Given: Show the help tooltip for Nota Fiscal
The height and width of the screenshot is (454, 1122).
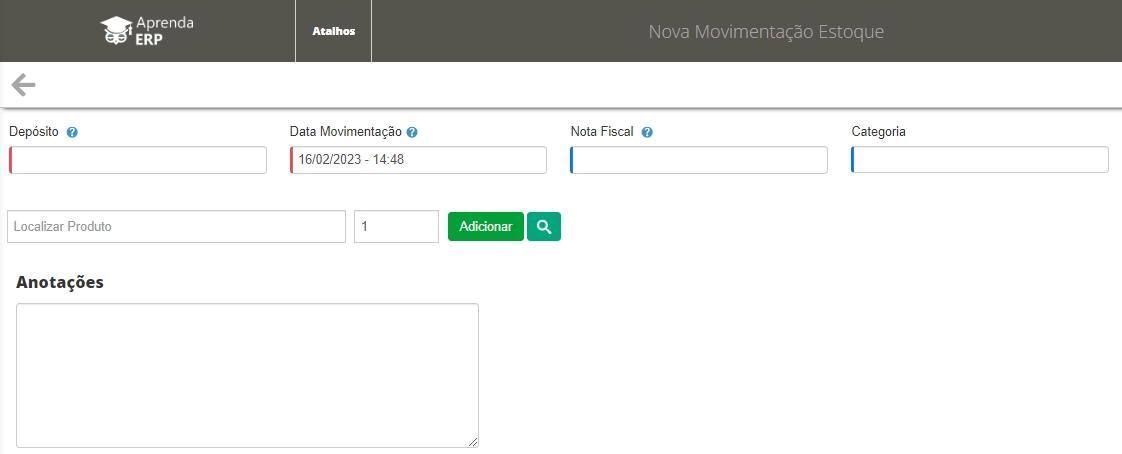Looking at the screenshot, I should [647, 132].
